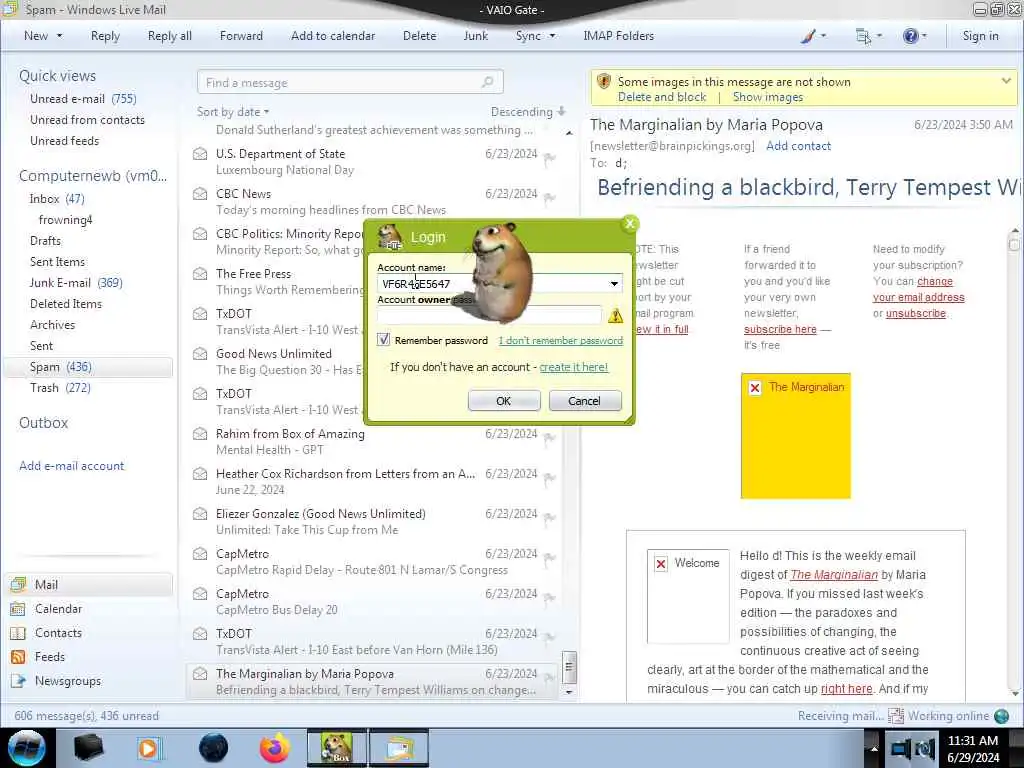Open IMAP Folders from the toolbar

[x=618, y=36]
